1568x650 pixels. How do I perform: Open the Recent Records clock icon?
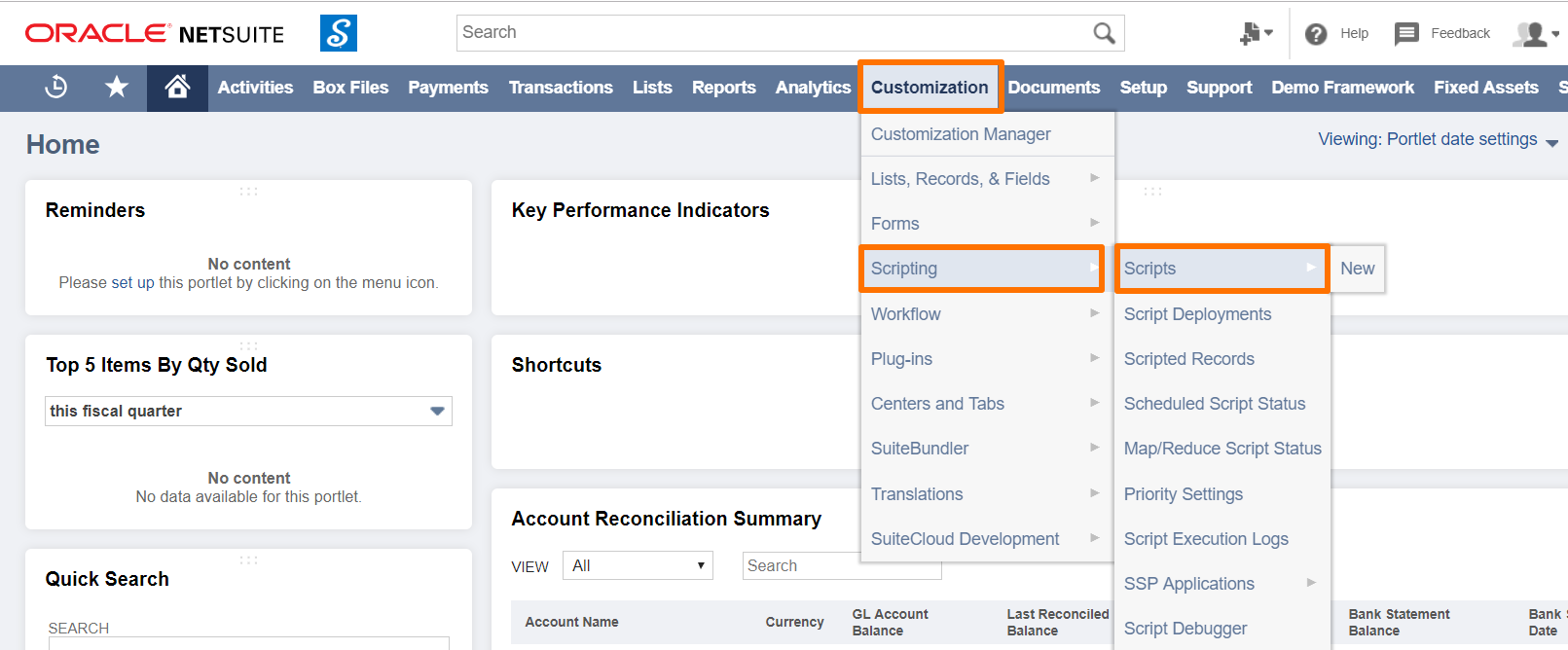pos(56,88)
